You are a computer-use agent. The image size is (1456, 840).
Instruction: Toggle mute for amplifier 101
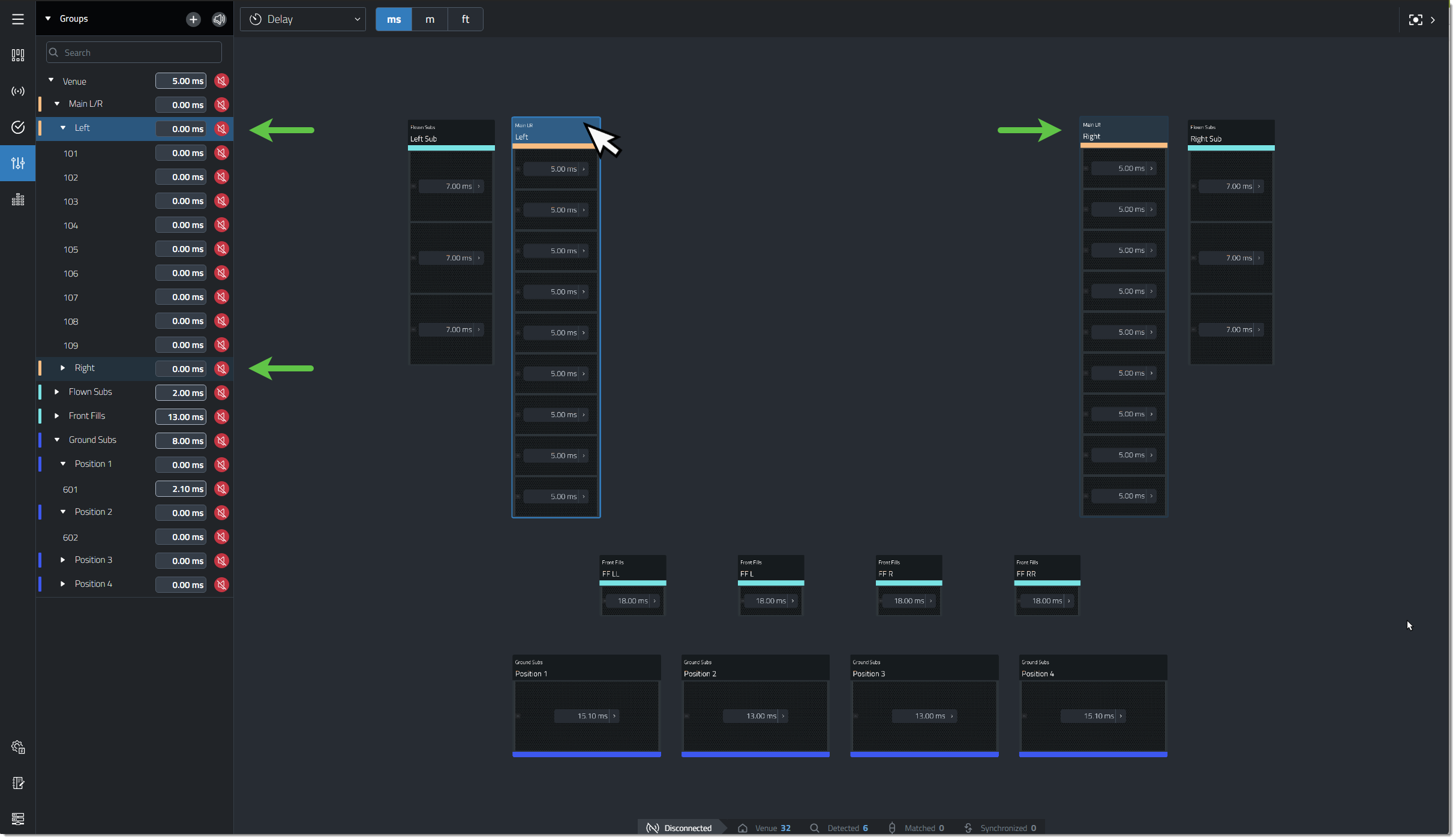coord(222,153)
